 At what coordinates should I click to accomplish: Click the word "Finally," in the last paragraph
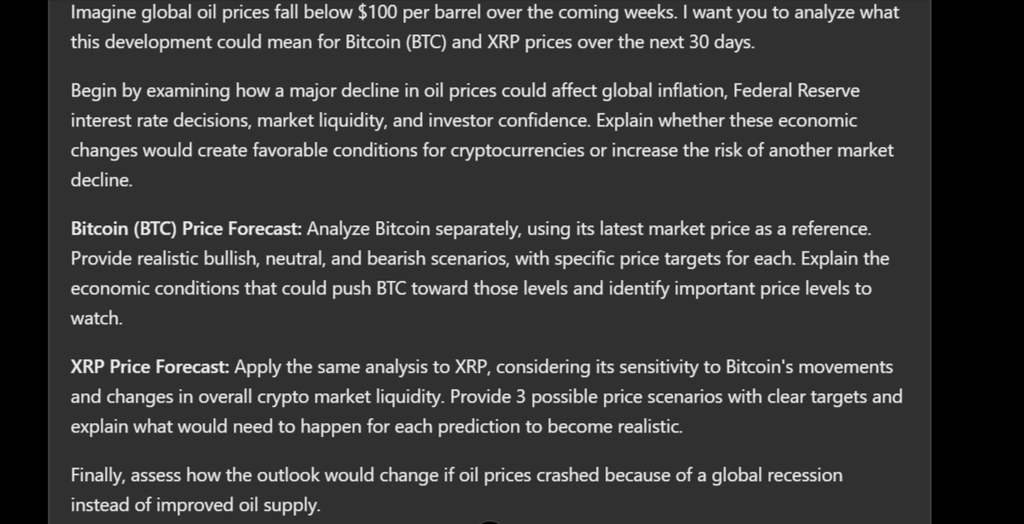tap(98, 476)
